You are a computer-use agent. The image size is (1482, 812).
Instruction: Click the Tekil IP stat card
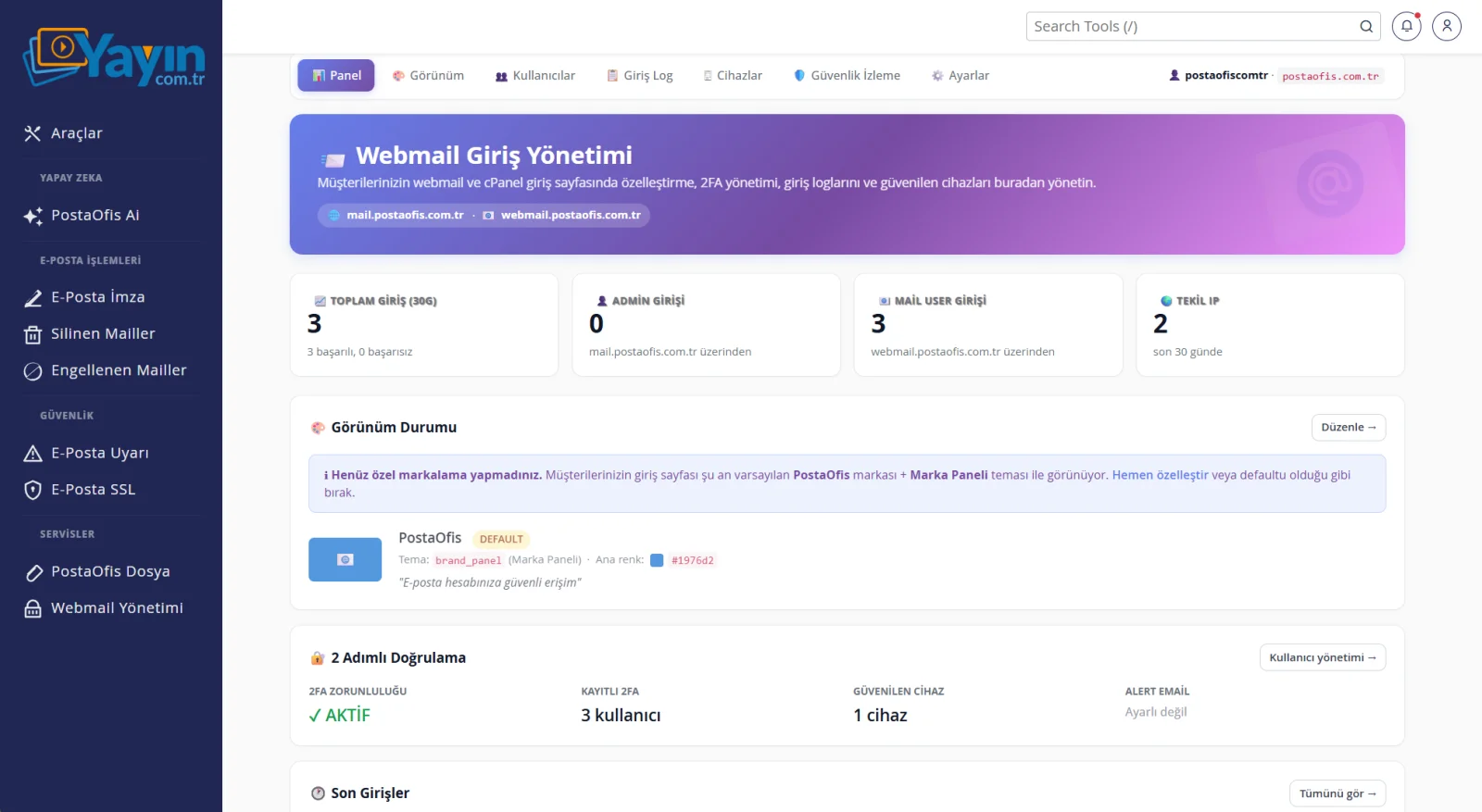(x=1270, y=325)
